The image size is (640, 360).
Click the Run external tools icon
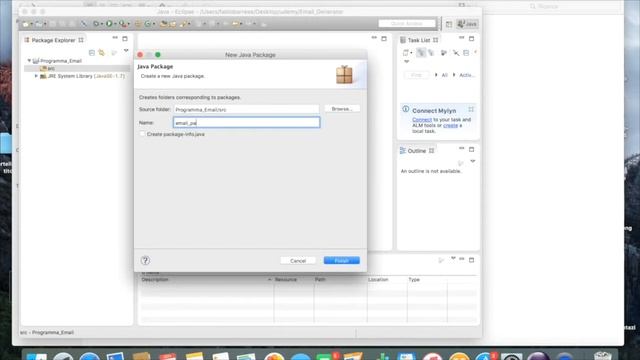(122, 24)
